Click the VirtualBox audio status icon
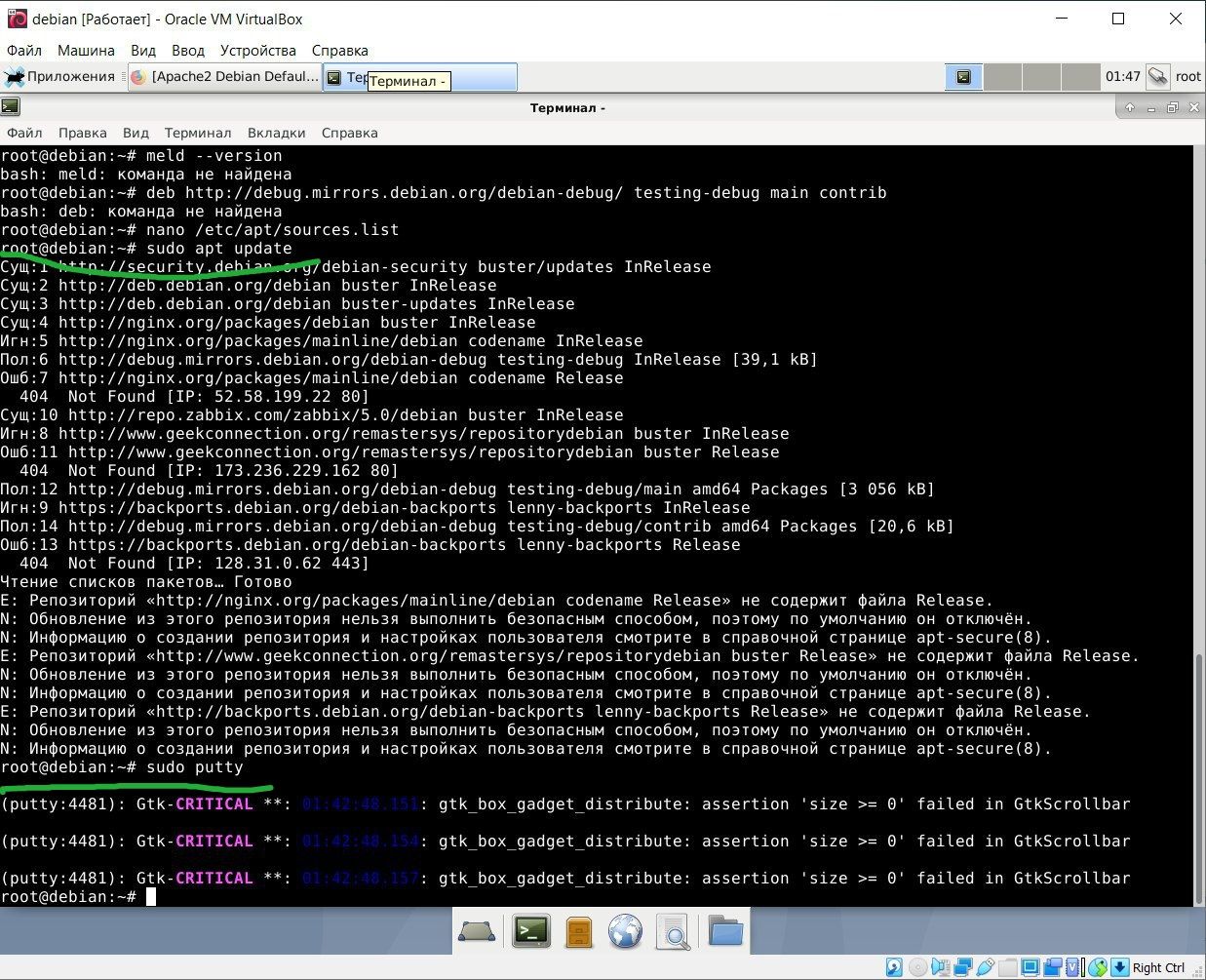 point(940,967)
